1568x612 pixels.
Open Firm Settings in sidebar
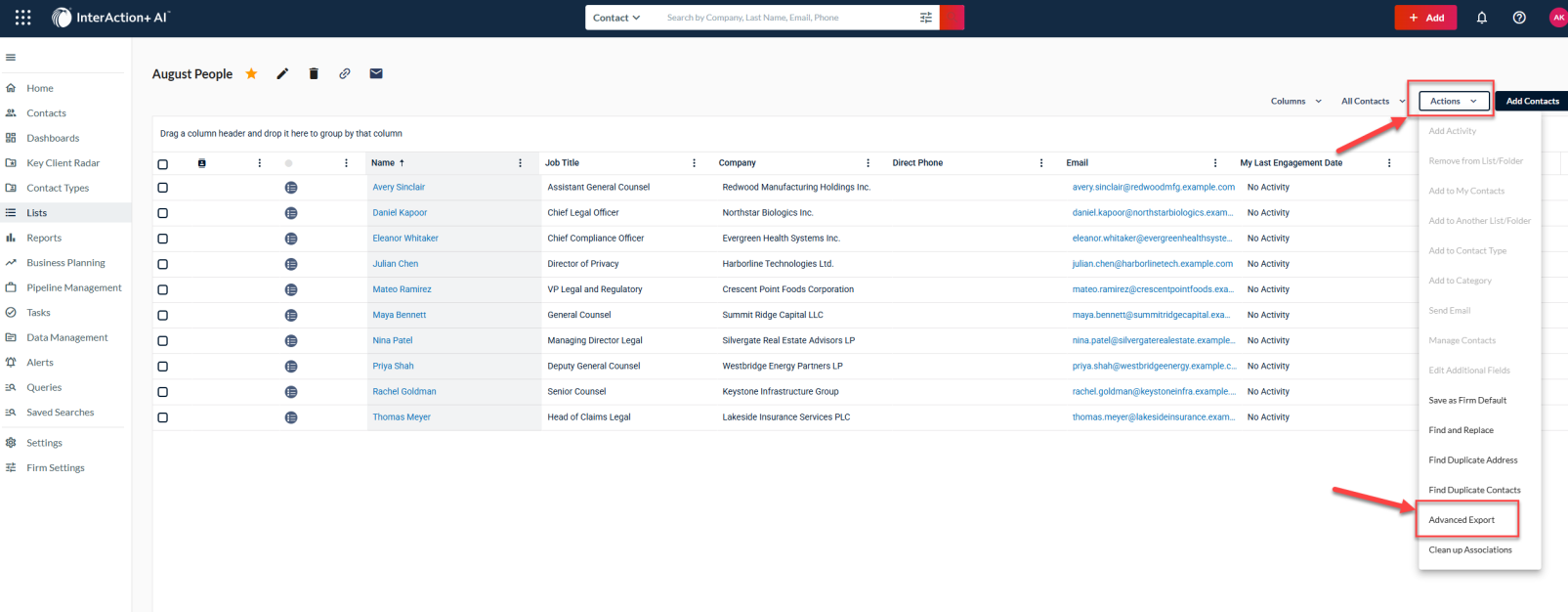(55, 467)
